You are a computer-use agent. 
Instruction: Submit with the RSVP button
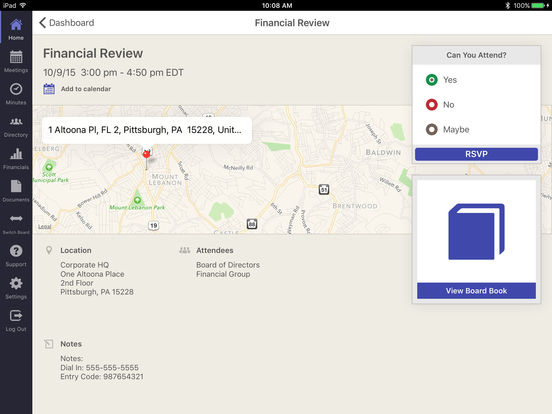(476, 154)
